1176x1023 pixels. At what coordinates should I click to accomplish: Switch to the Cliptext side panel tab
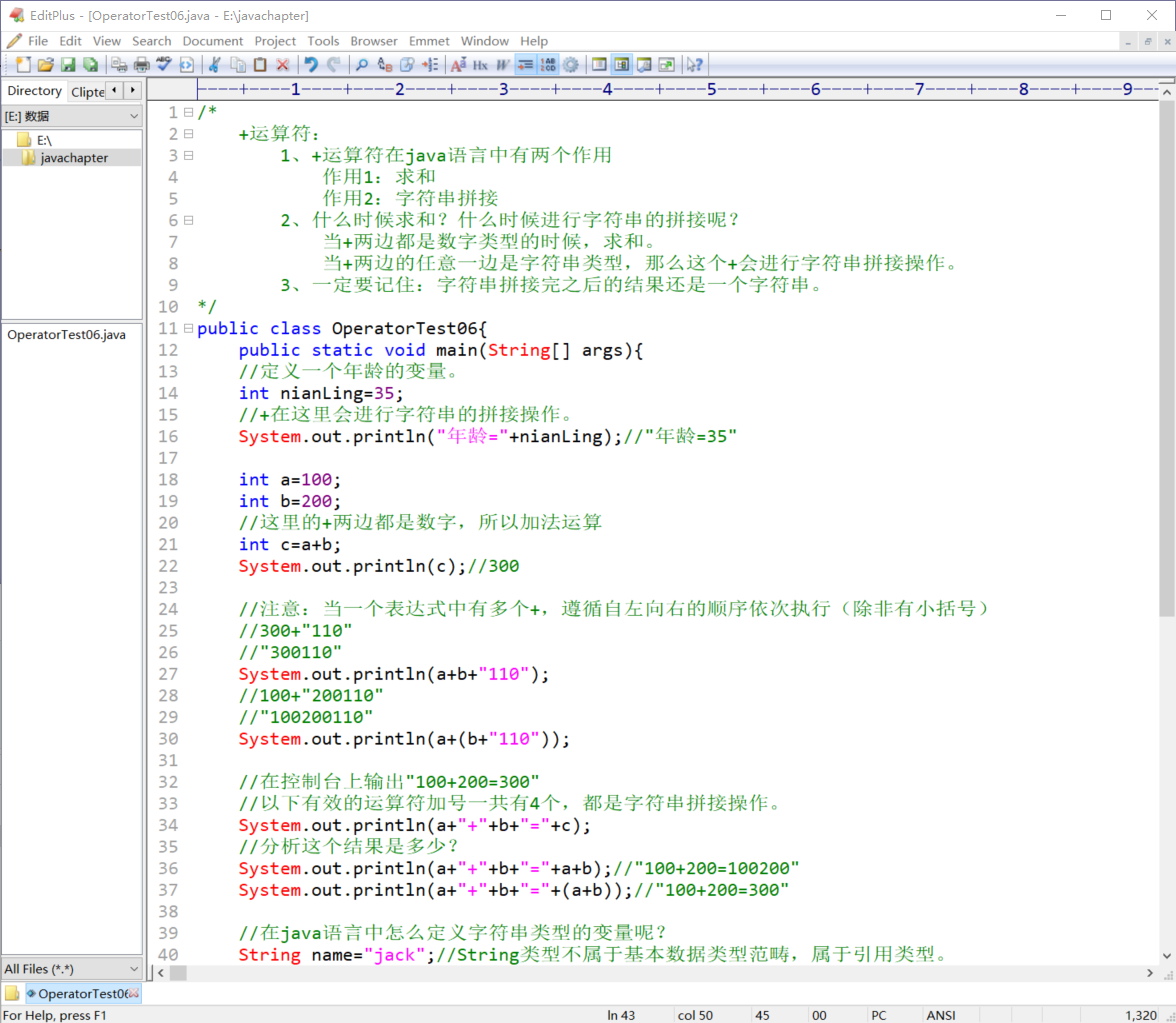pos(87,92)
